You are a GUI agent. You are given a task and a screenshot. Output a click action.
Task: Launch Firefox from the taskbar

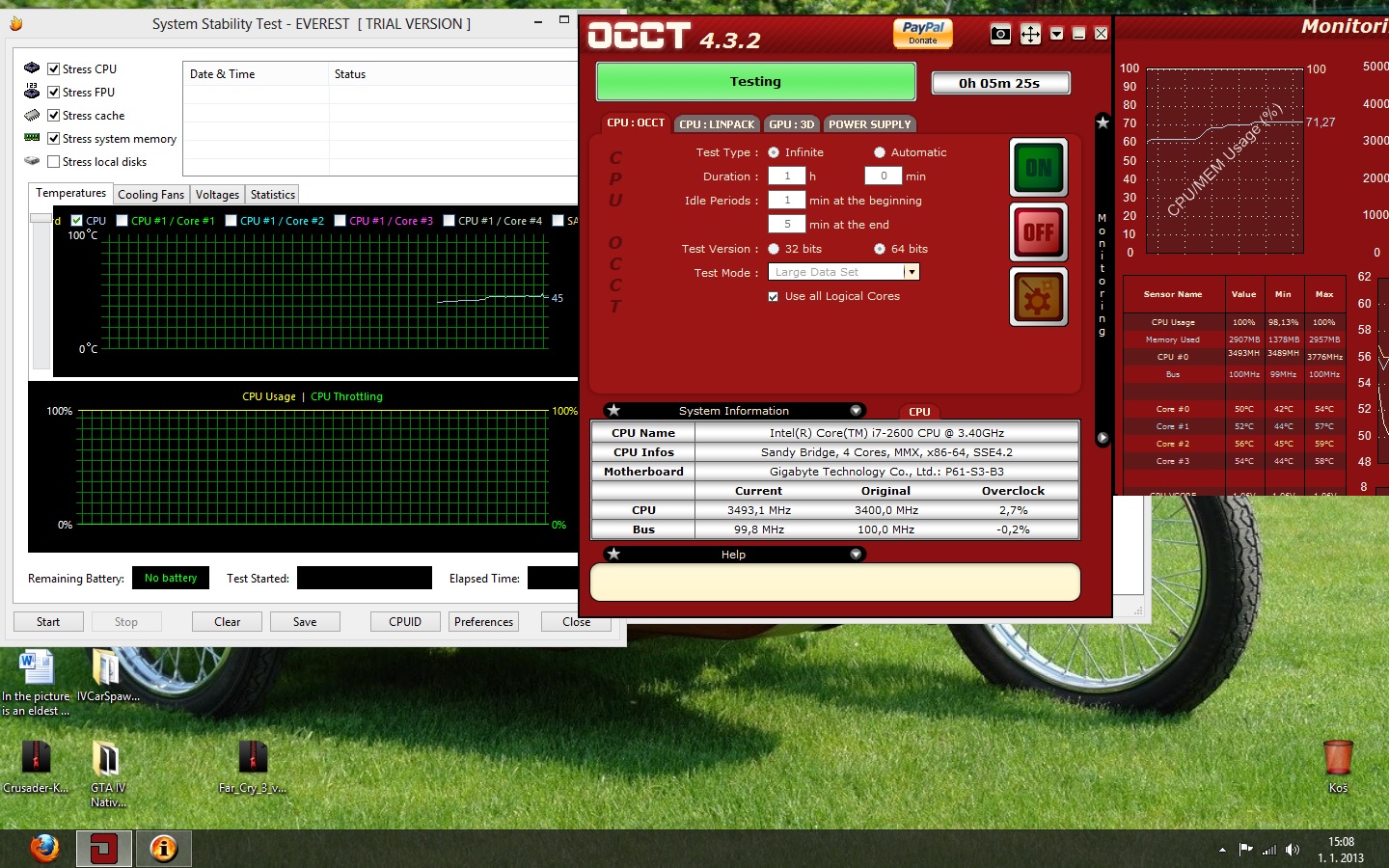(44, 849)
